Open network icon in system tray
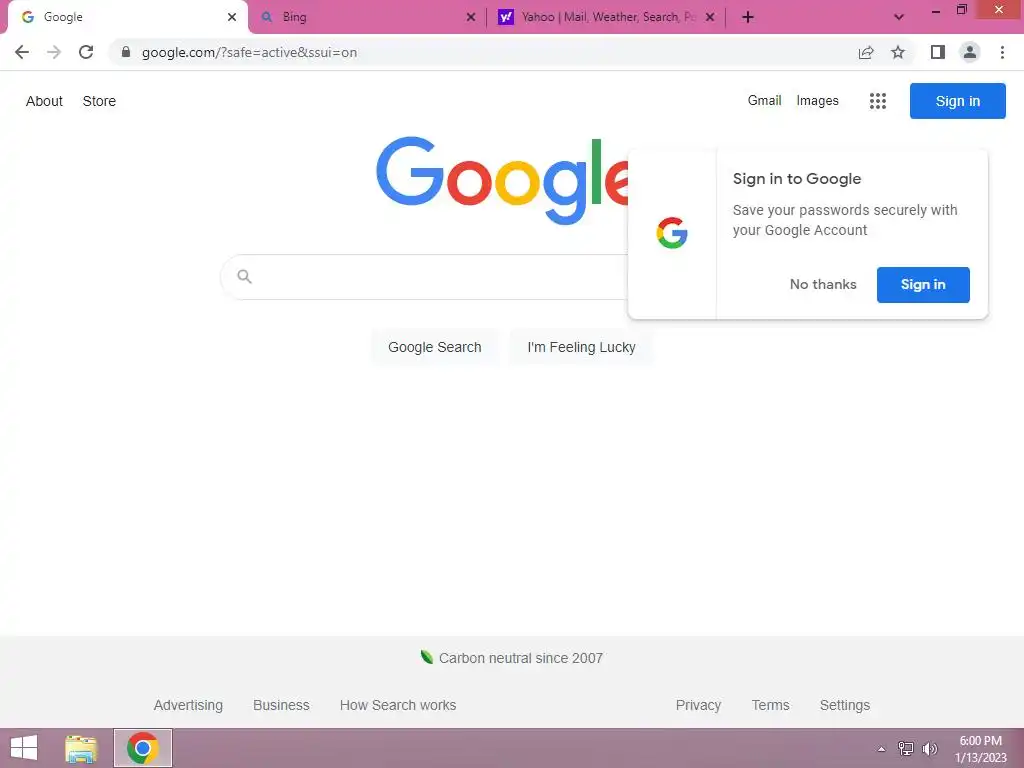The height and width of the screenshot is (768, 1024). tap(905, 748)
